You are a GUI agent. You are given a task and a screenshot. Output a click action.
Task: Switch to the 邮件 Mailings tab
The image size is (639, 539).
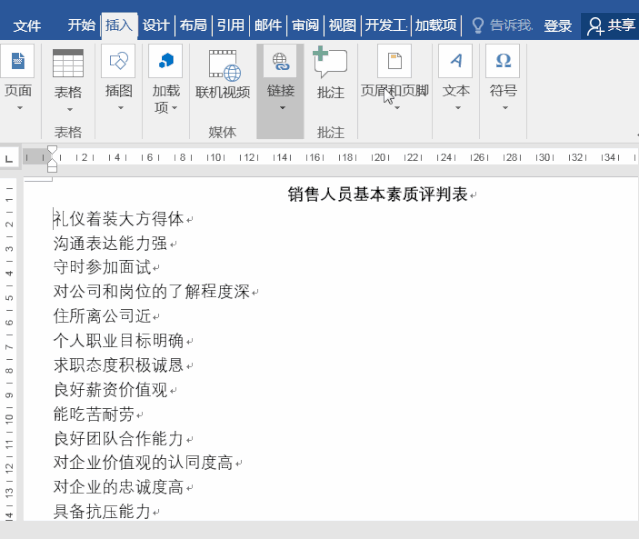click(x=268, y=26)
